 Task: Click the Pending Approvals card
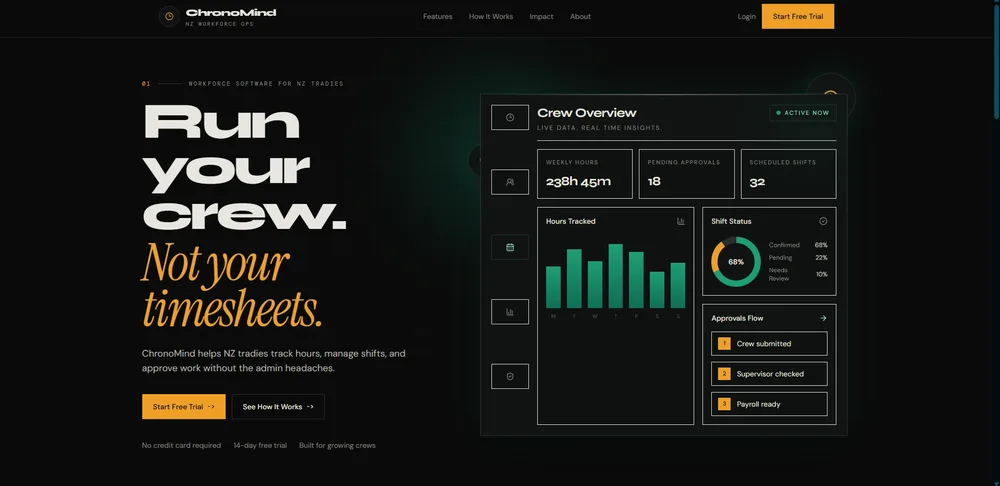[x=686, y=174]
